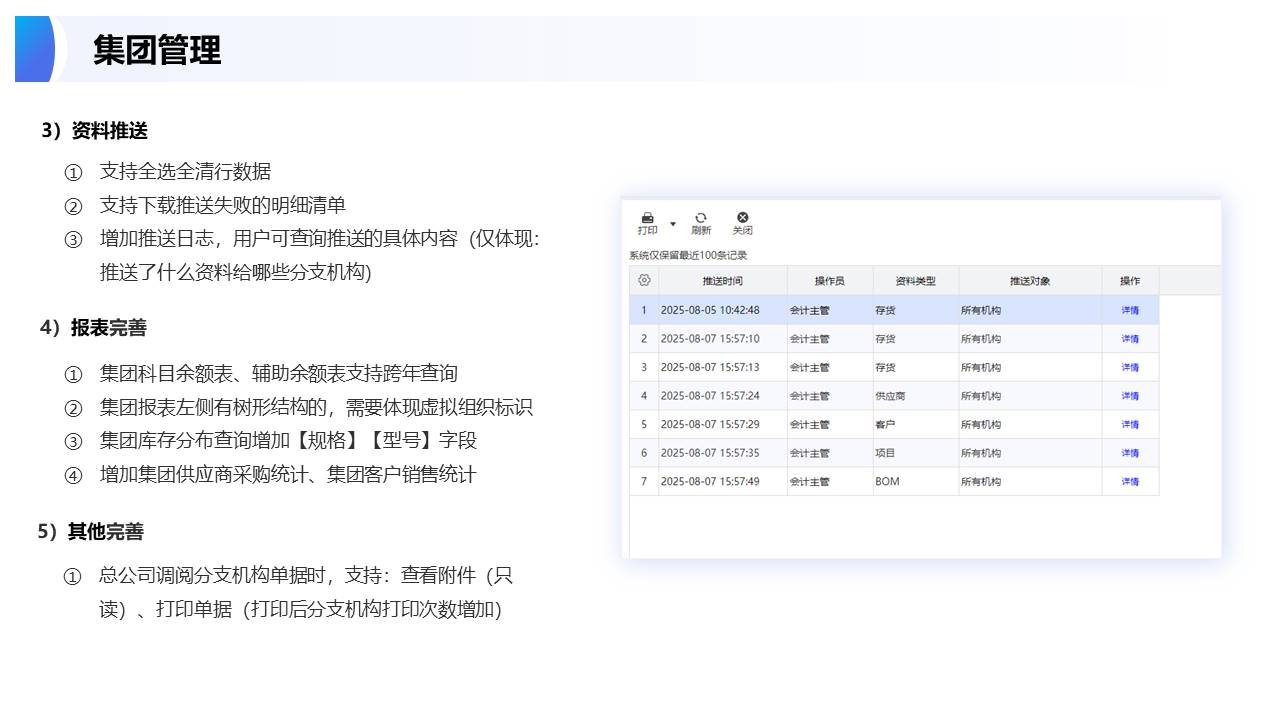The height and width of the screenshot is (720, 1280).
Task: Open 详情 for the 15:57:10 record
Action: [1130, 339]
